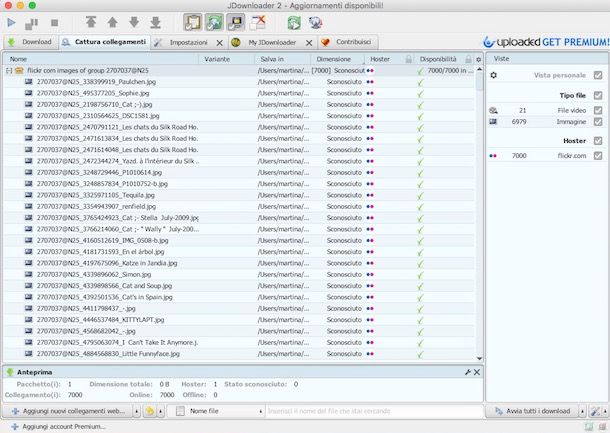Open the Viste panel settings gear
This screenshot has height=433, width=610.
pyautogui.click(x=494, y=75)
